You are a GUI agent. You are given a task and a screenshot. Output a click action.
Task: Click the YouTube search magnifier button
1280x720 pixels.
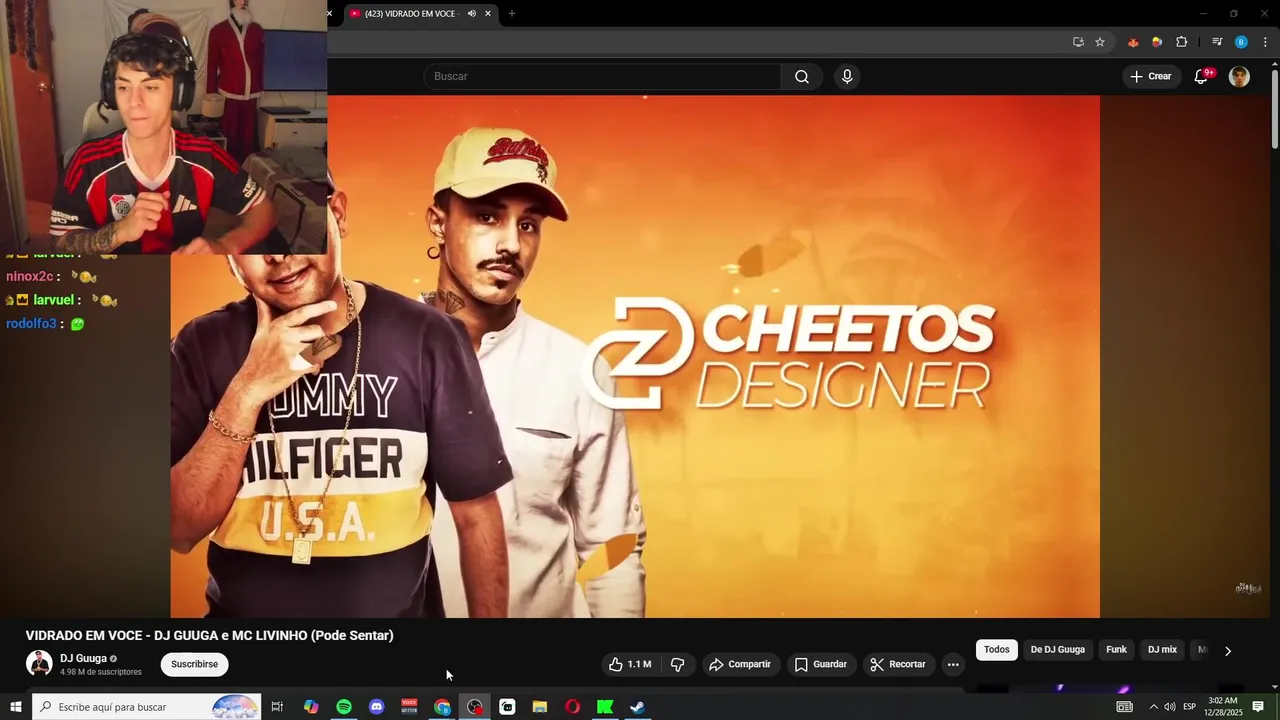[802, 77]
